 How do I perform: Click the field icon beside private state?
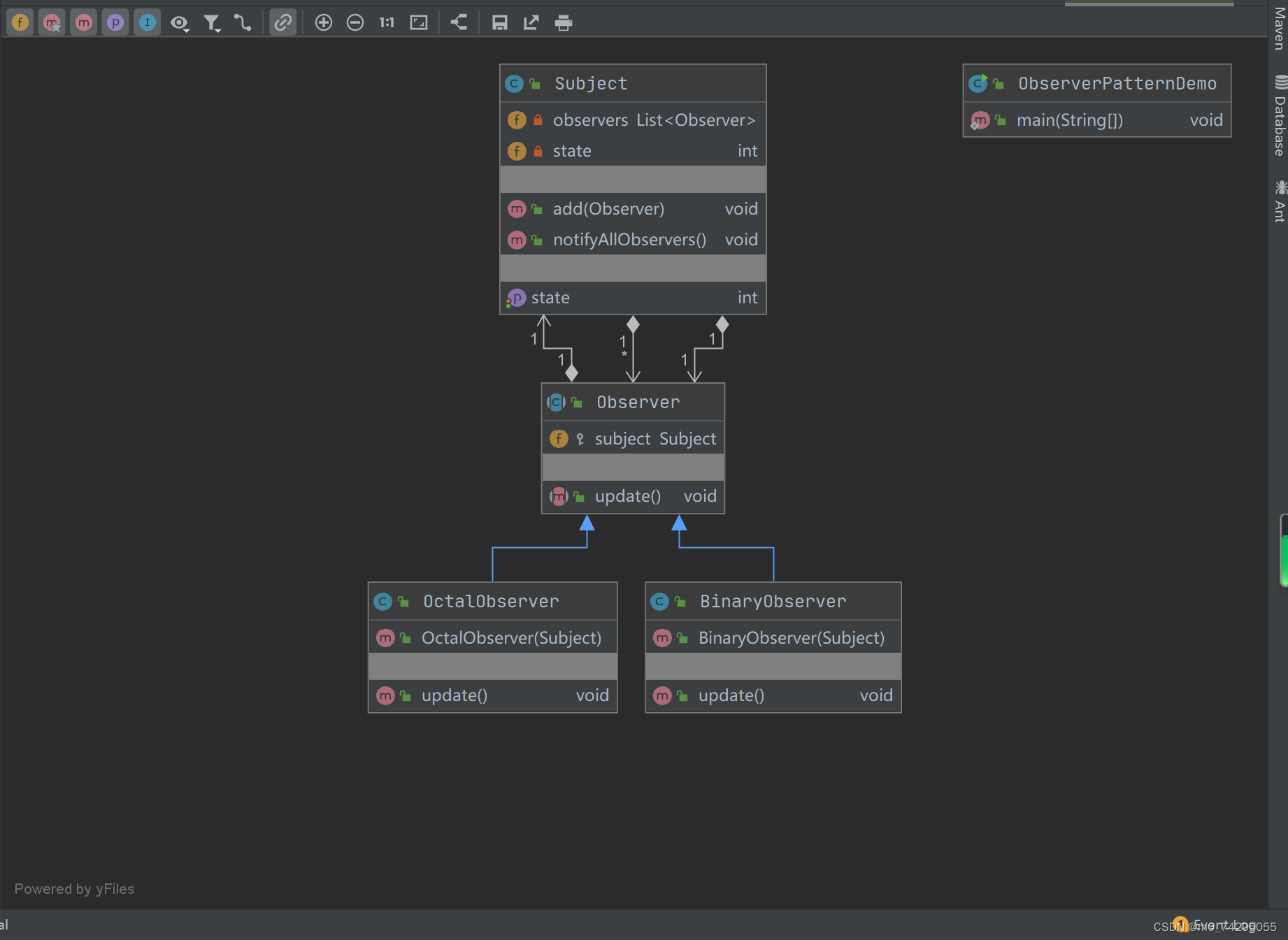tap(517, 151)
